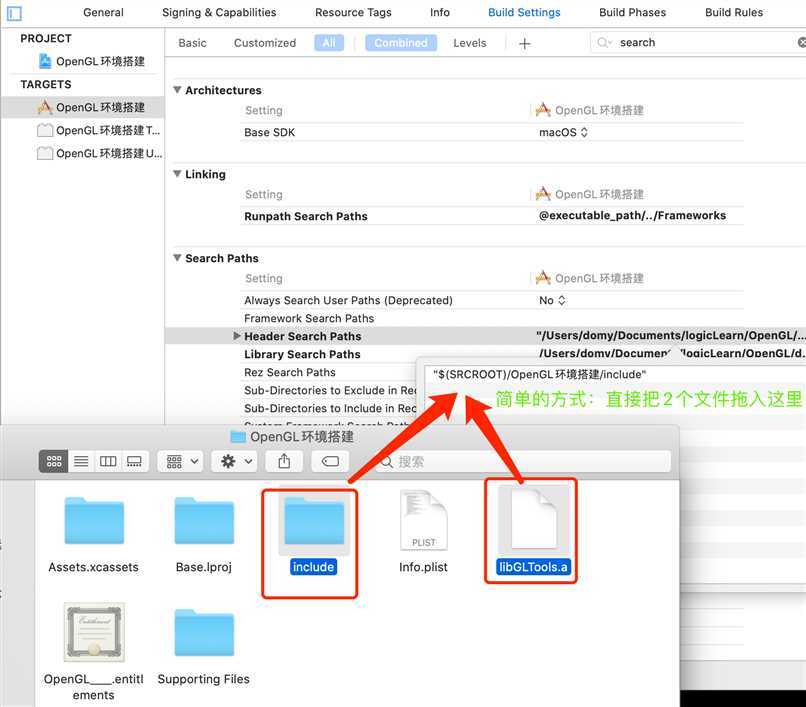This screenshot has height=707, width=806.
Task: Open the Build Settings tab
Action: pos(524,12)
